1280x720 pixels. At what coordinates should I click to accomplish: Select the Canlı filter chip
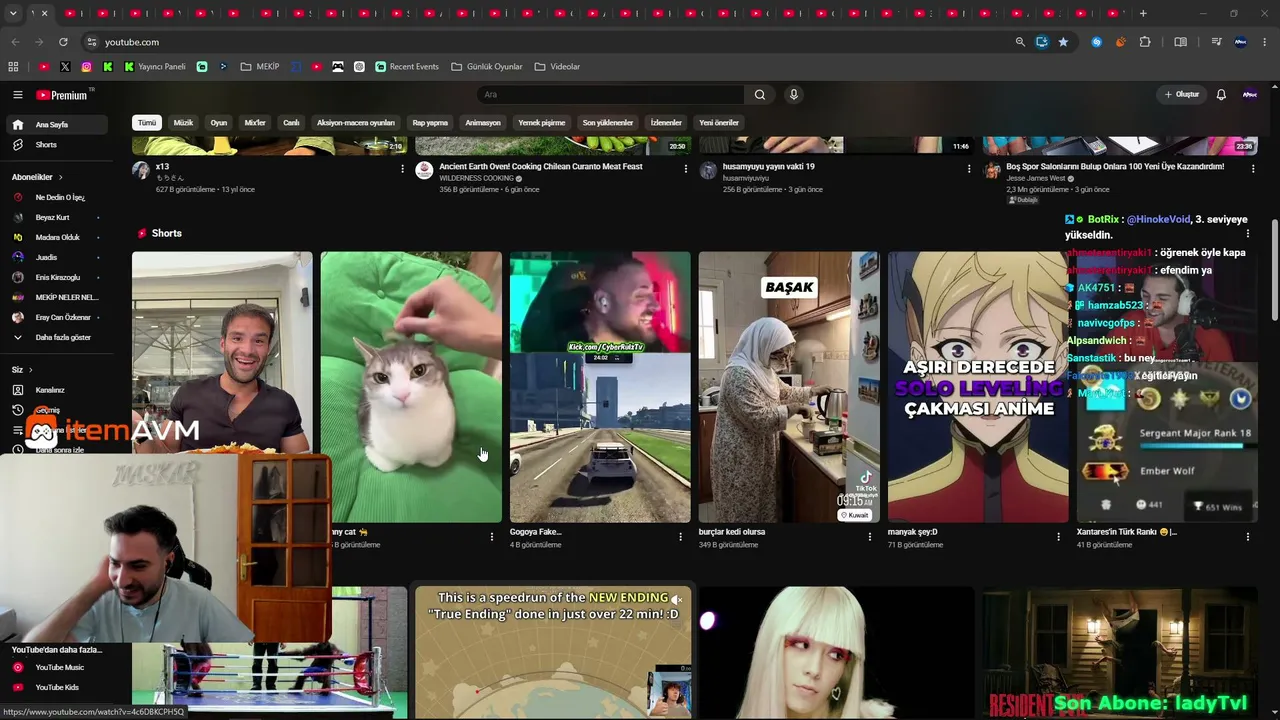291,123
